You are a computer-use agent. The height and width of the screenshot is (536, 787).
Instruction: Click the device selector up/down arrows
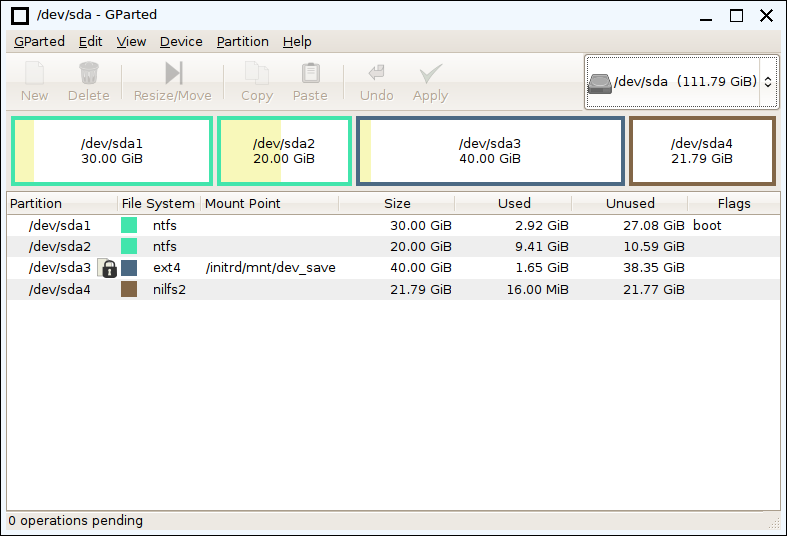point(768,82)
